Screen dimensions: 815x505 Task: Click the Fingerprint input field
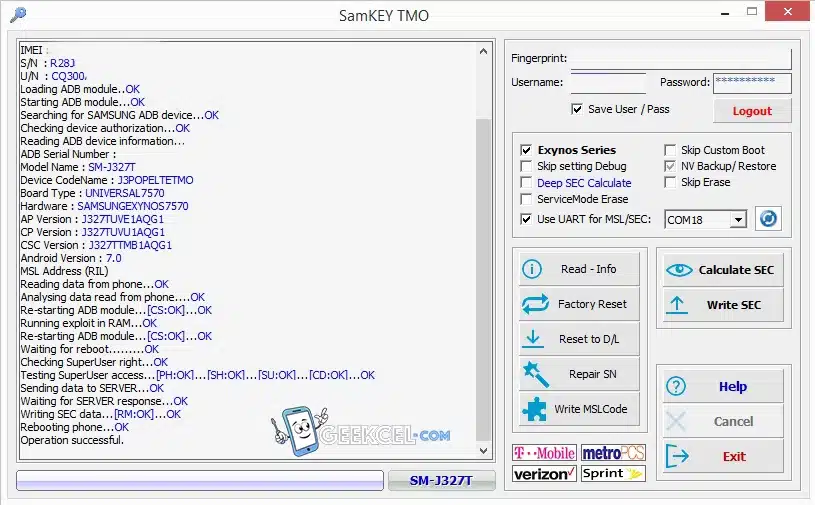point(681,59)
